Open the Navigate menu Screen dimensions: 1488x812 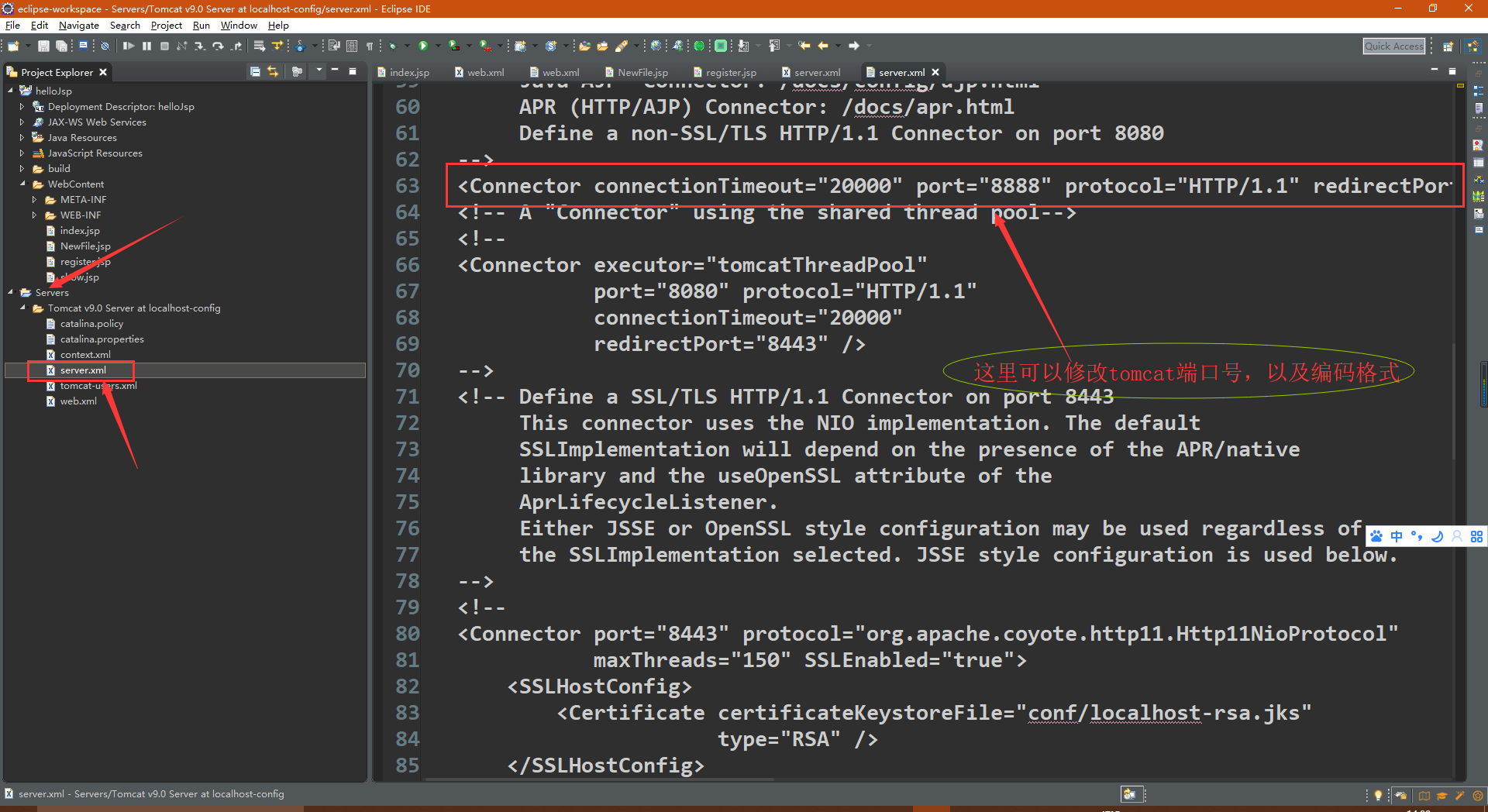pyautogui.click(x=78, y=26)
